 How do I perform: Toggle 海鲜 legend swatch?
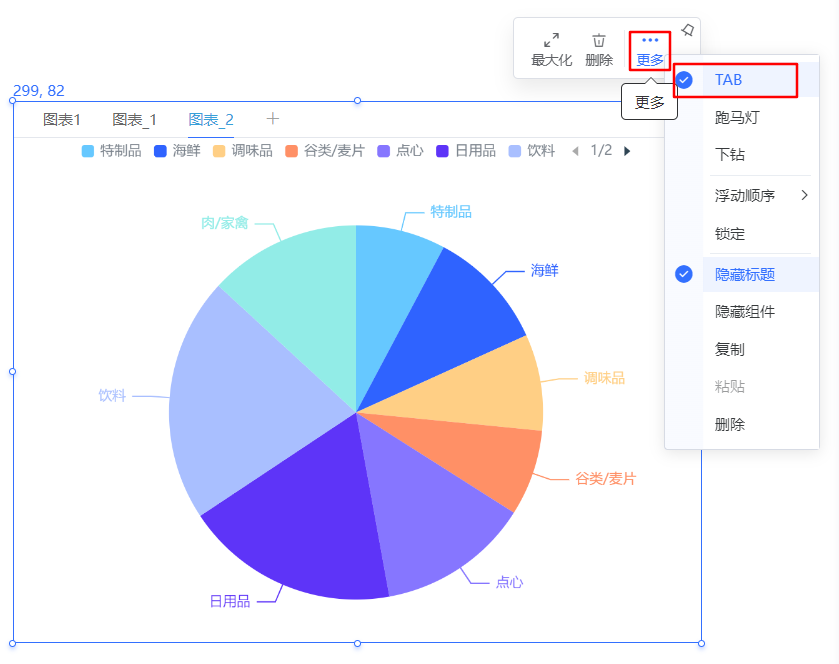[160, 151]
